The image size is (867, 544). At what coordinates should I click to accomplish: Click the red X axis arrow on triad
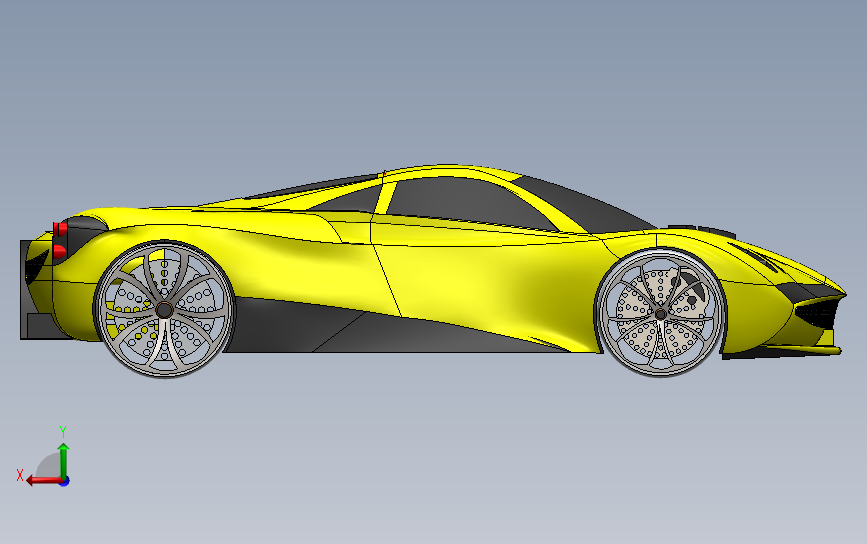(43, 480)
